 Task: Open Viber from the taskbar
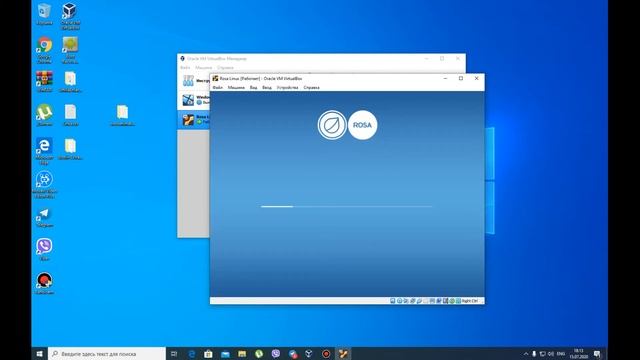tap(276, 353)
